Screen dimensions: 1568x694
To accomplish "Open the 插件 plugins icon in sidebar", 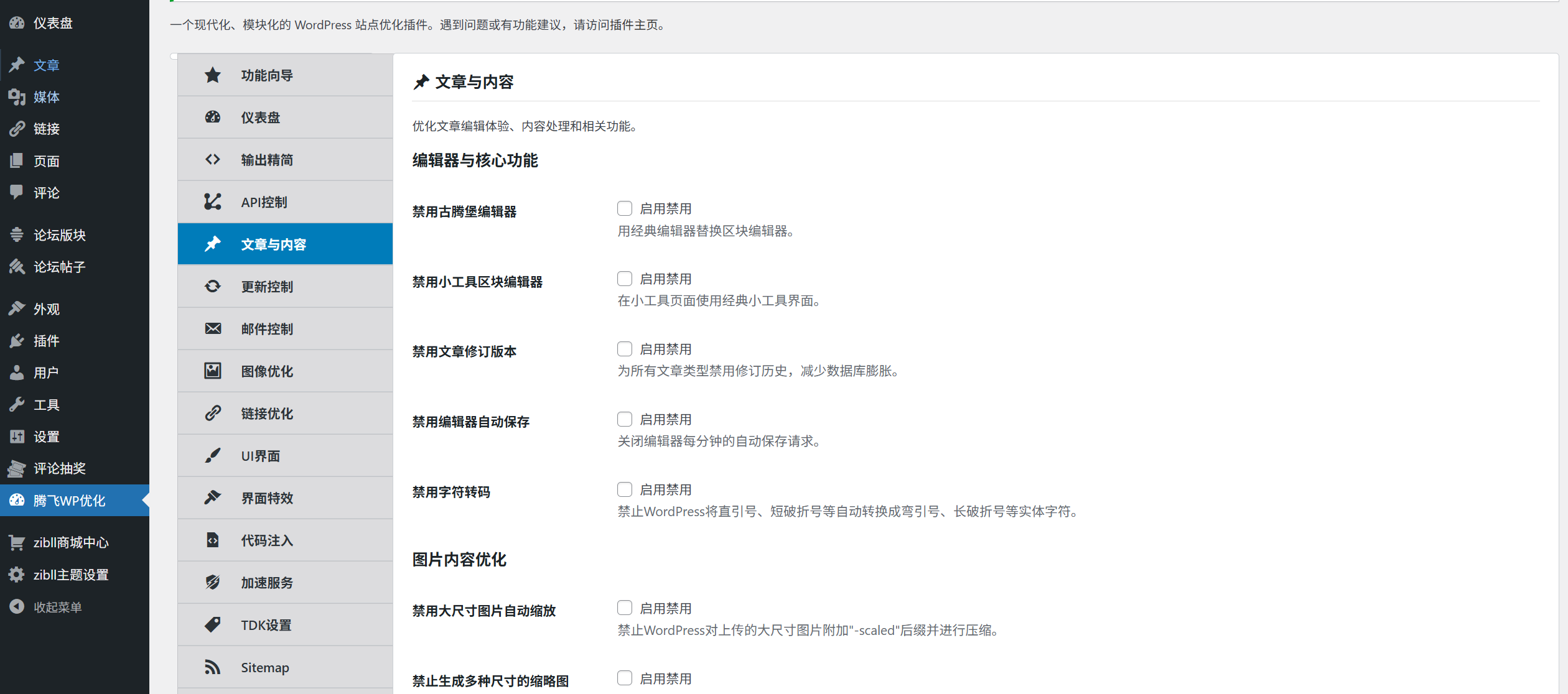I will tap(17, 341).
